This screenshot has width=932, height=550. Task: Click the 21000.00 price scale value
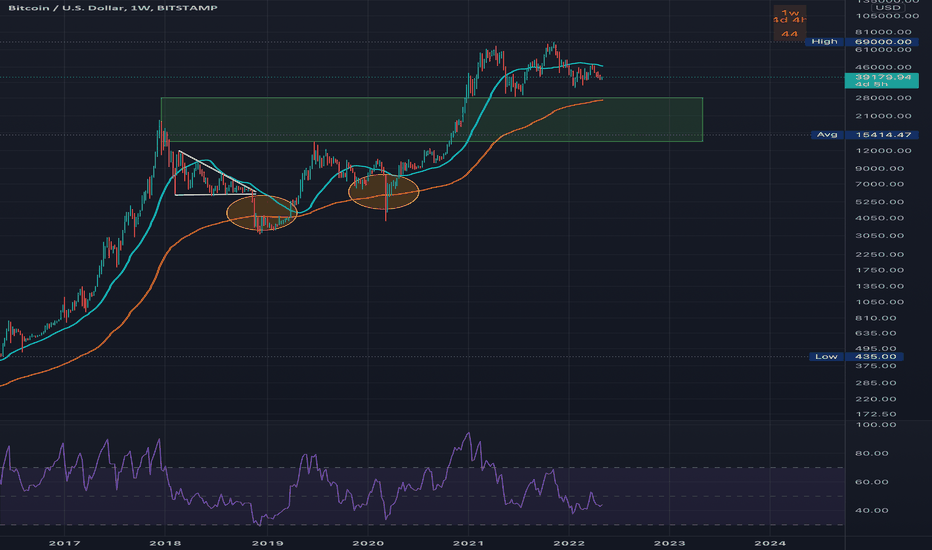(883, 116)
